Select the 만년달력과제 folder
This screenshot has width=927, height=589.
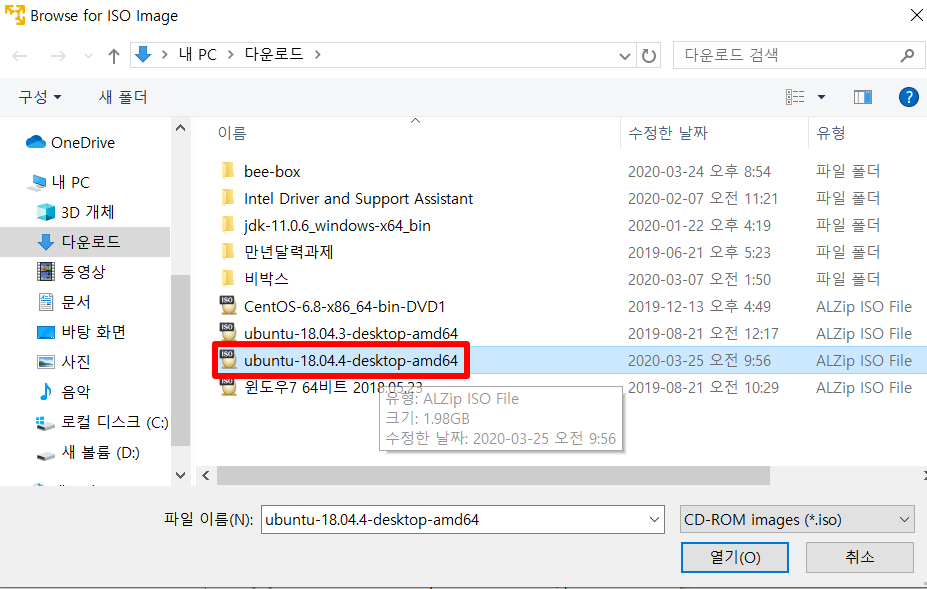[x=289, y=253]
